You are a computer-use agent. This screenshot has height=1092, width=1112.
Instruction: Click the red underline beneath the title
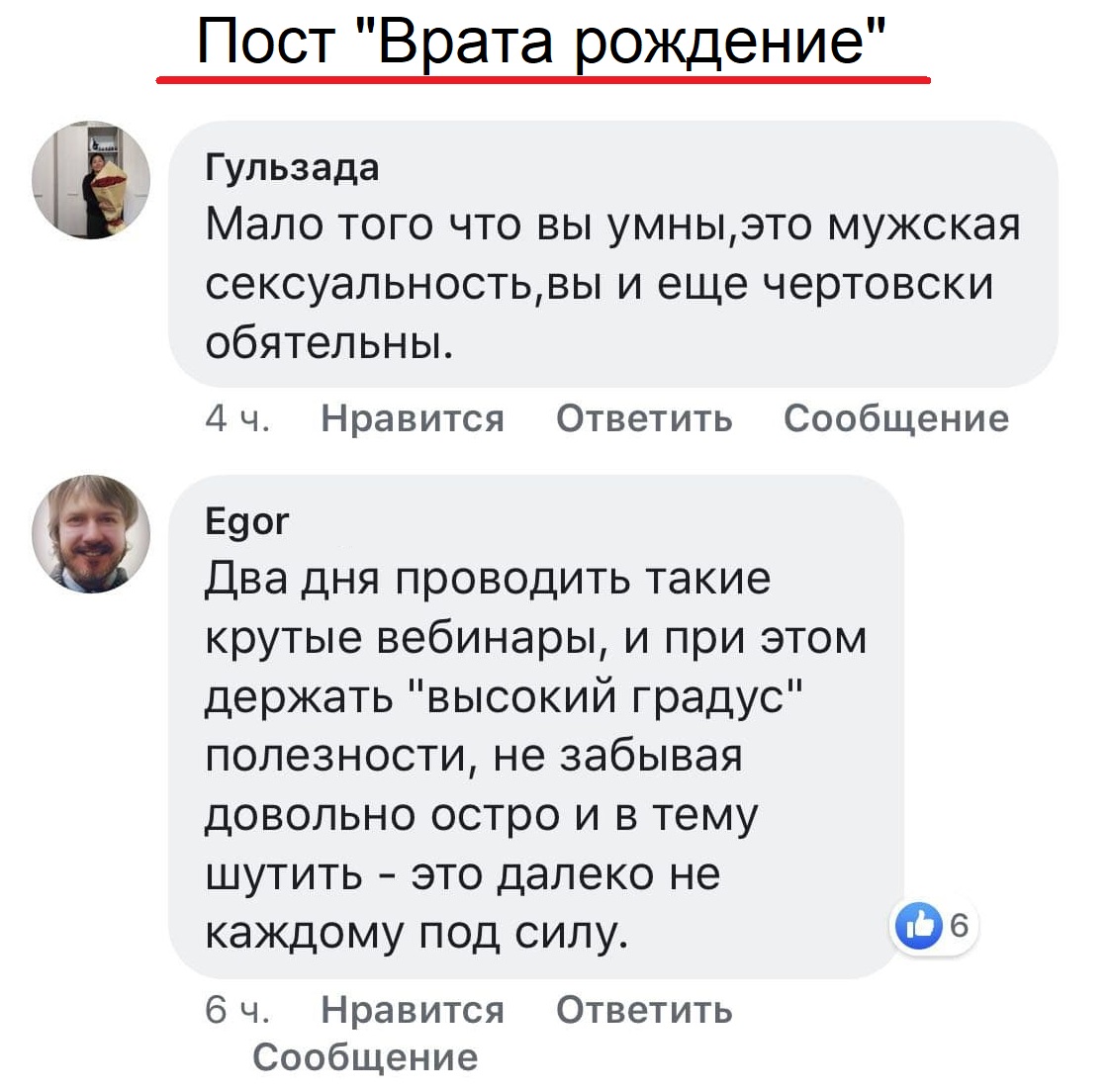pyautogui.click(x=542, y=80)
